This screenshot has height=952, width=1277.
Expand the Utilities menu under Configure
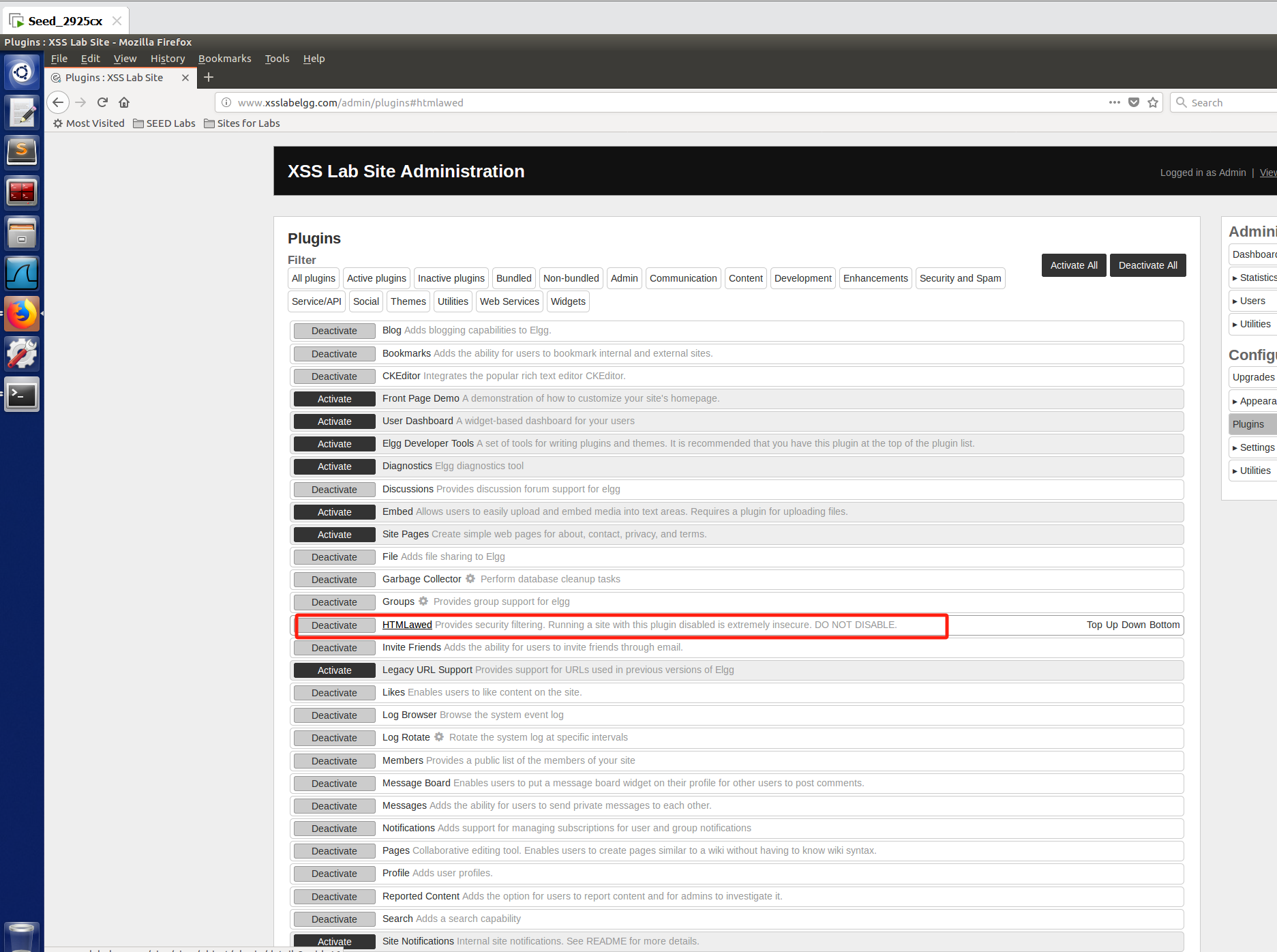pyautogui.click(x=1253, y=471)
